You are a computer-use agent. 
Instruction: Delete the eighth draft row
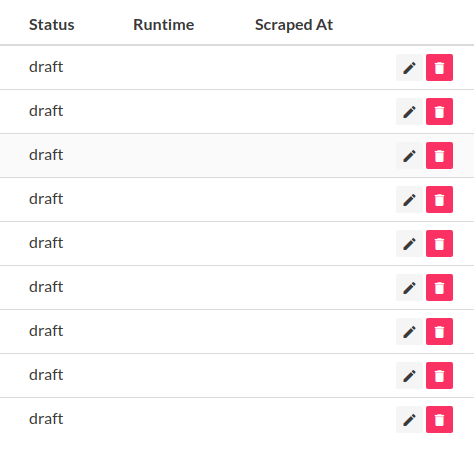coord(439,376)
